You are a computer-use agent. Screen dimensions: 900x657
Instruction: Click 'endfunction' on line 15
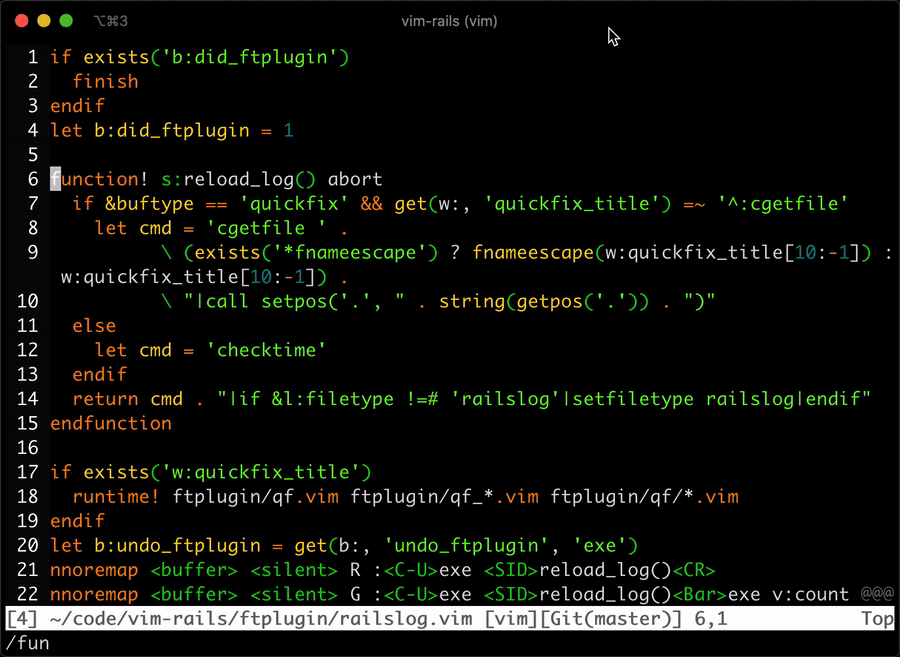[111, 423]
